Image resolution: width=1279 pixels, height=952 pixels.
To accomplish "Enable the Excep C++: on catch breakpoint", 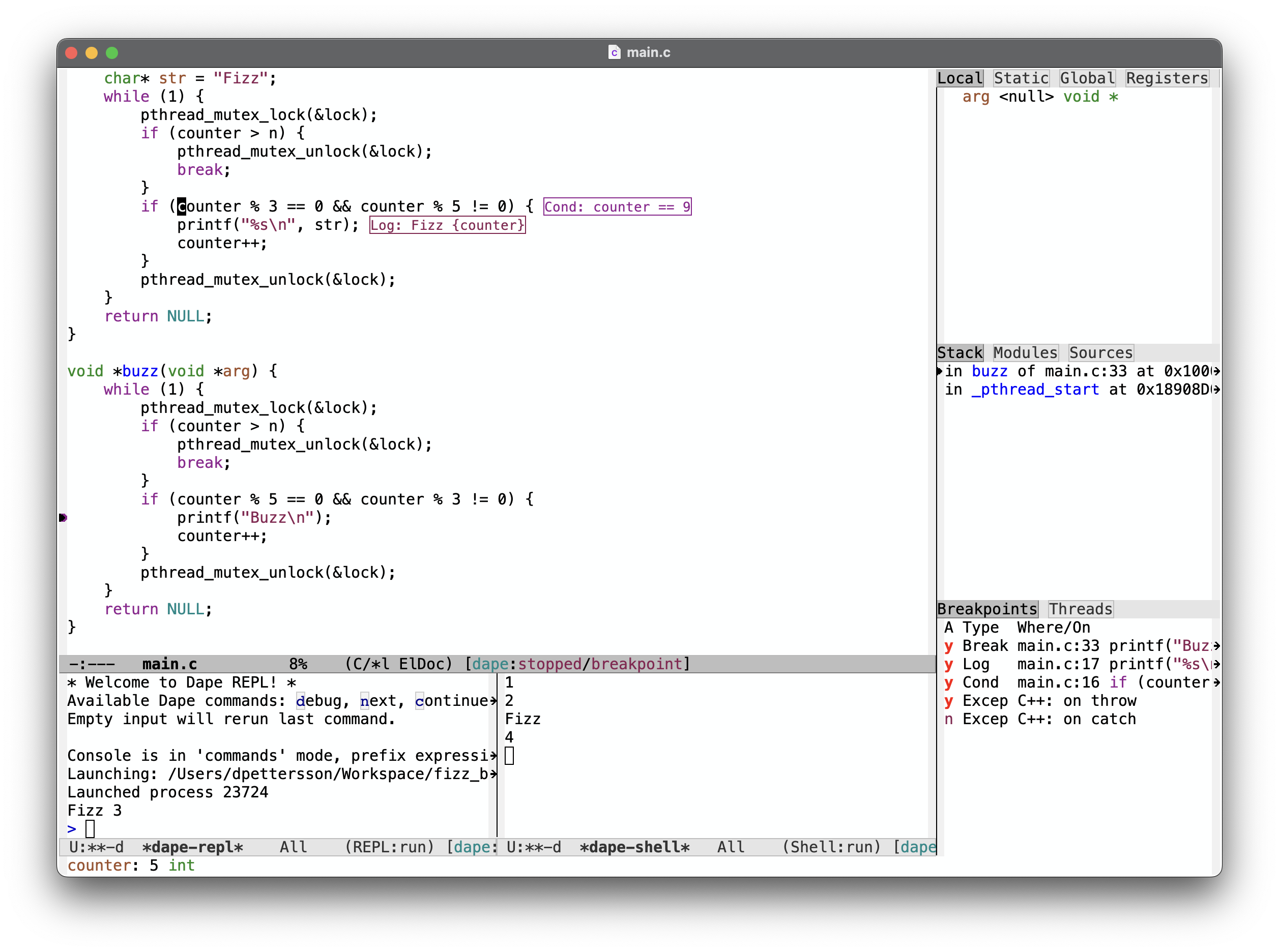I will coord(948,719).
